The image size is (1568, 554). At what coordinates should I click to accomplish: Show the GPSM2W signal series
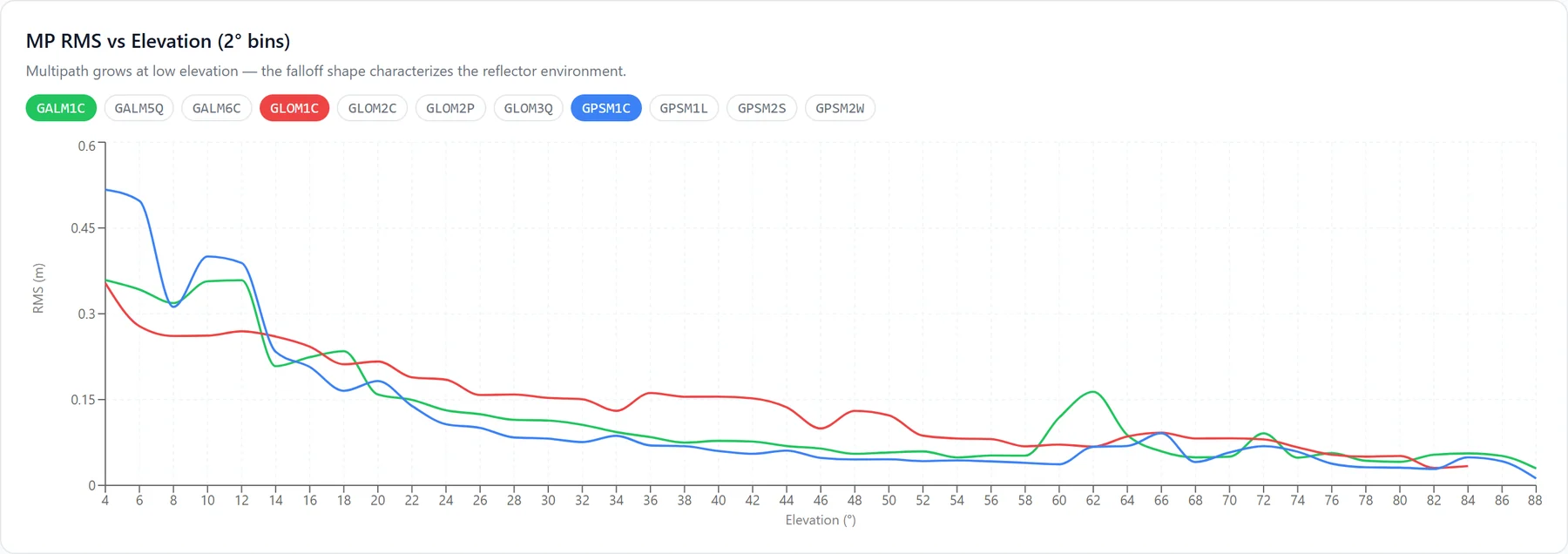point(840,108)
